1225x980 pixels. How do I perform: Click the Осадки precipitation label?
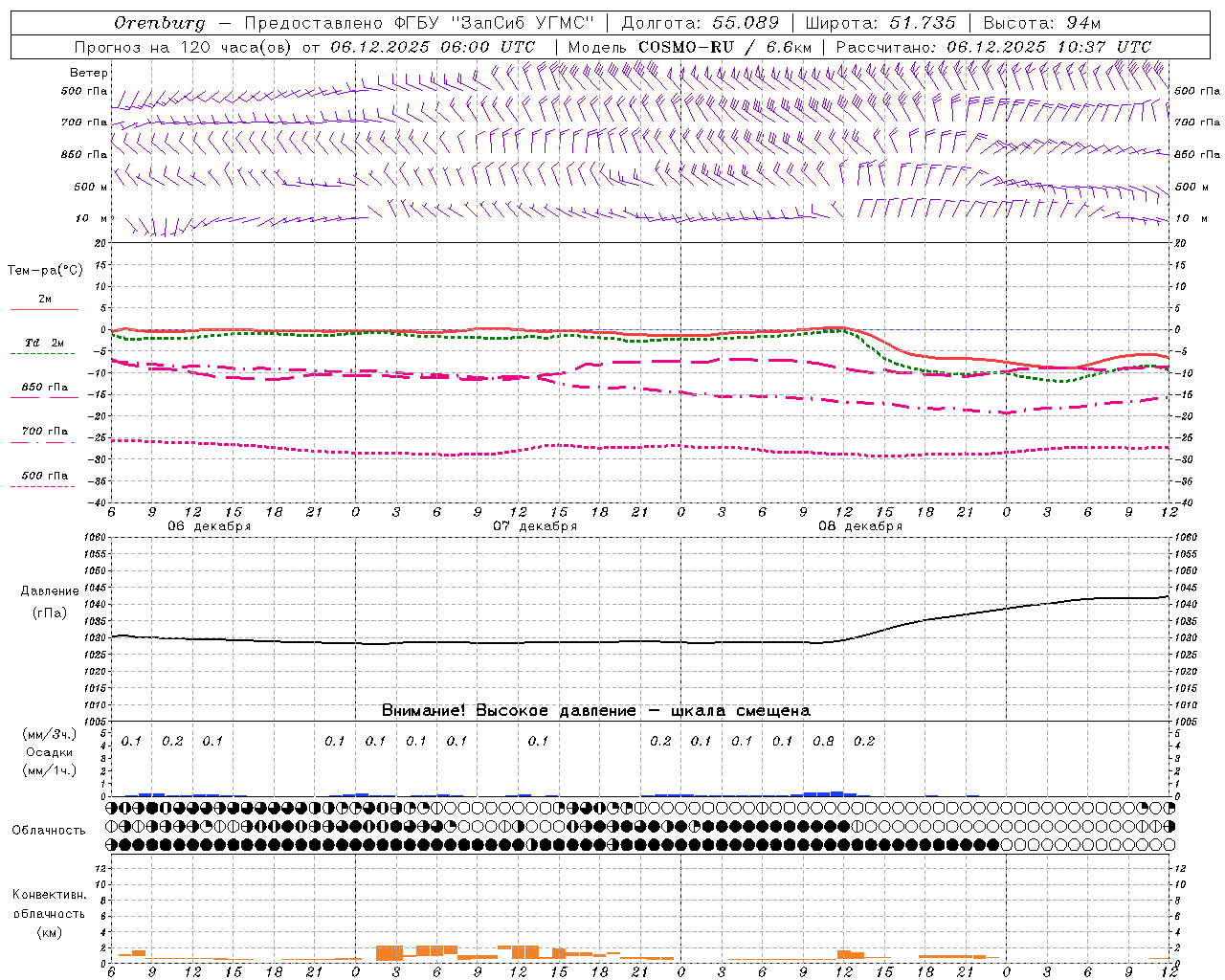coord(50,752)
